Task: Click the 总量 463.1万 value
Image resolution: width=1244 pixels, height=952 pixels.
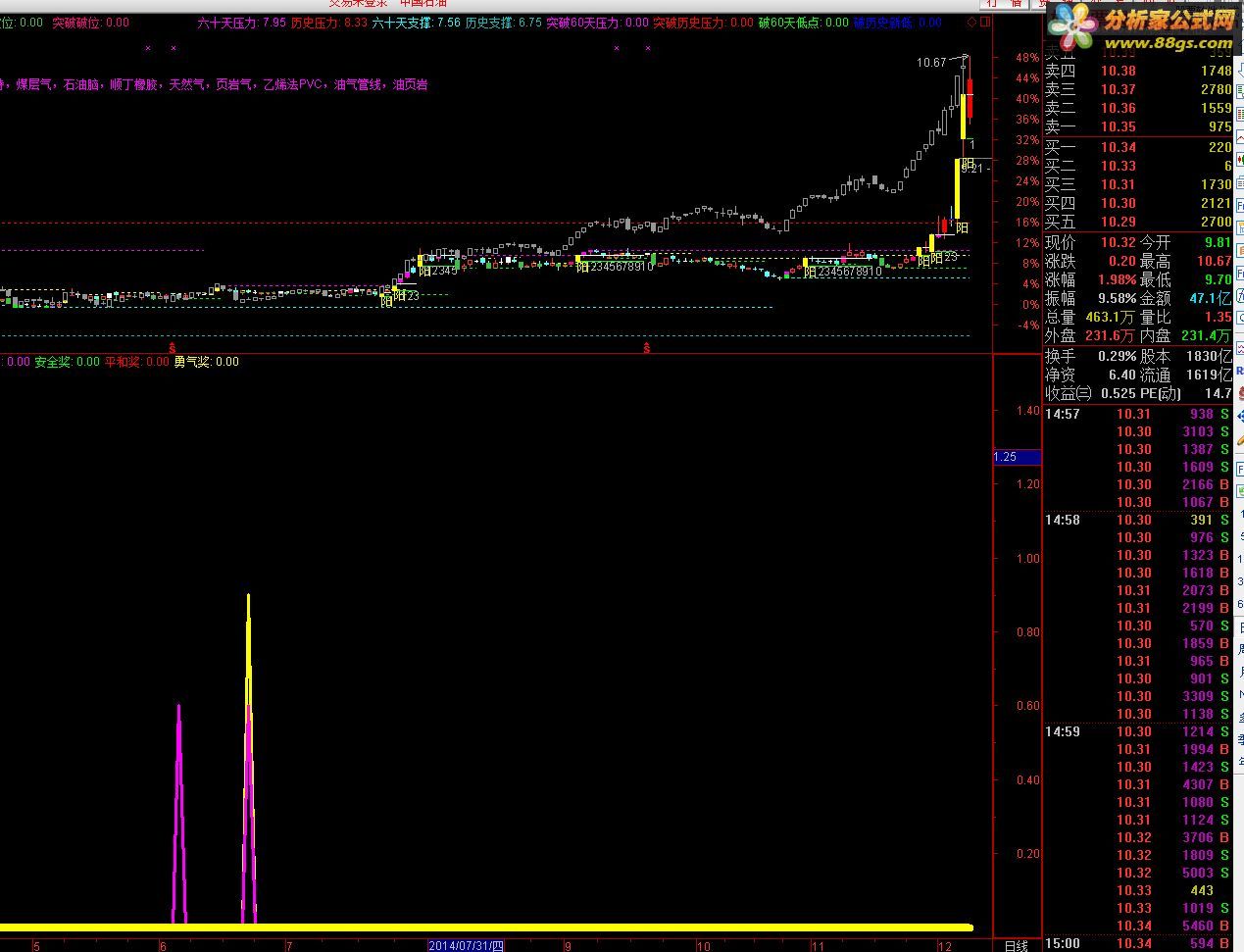Action: [1111, 317]
